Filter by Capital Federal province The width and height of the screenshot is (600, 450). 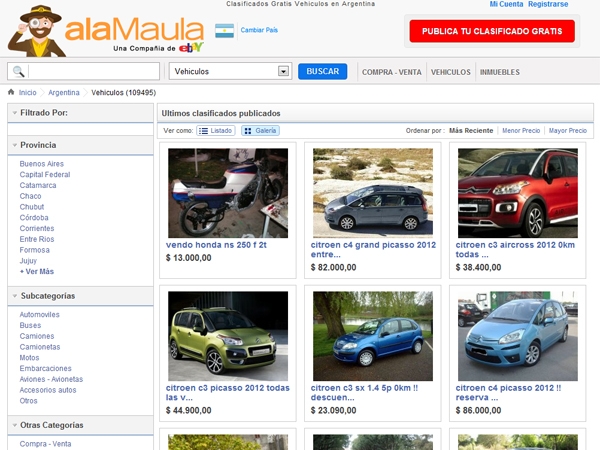tap(45, 174)
